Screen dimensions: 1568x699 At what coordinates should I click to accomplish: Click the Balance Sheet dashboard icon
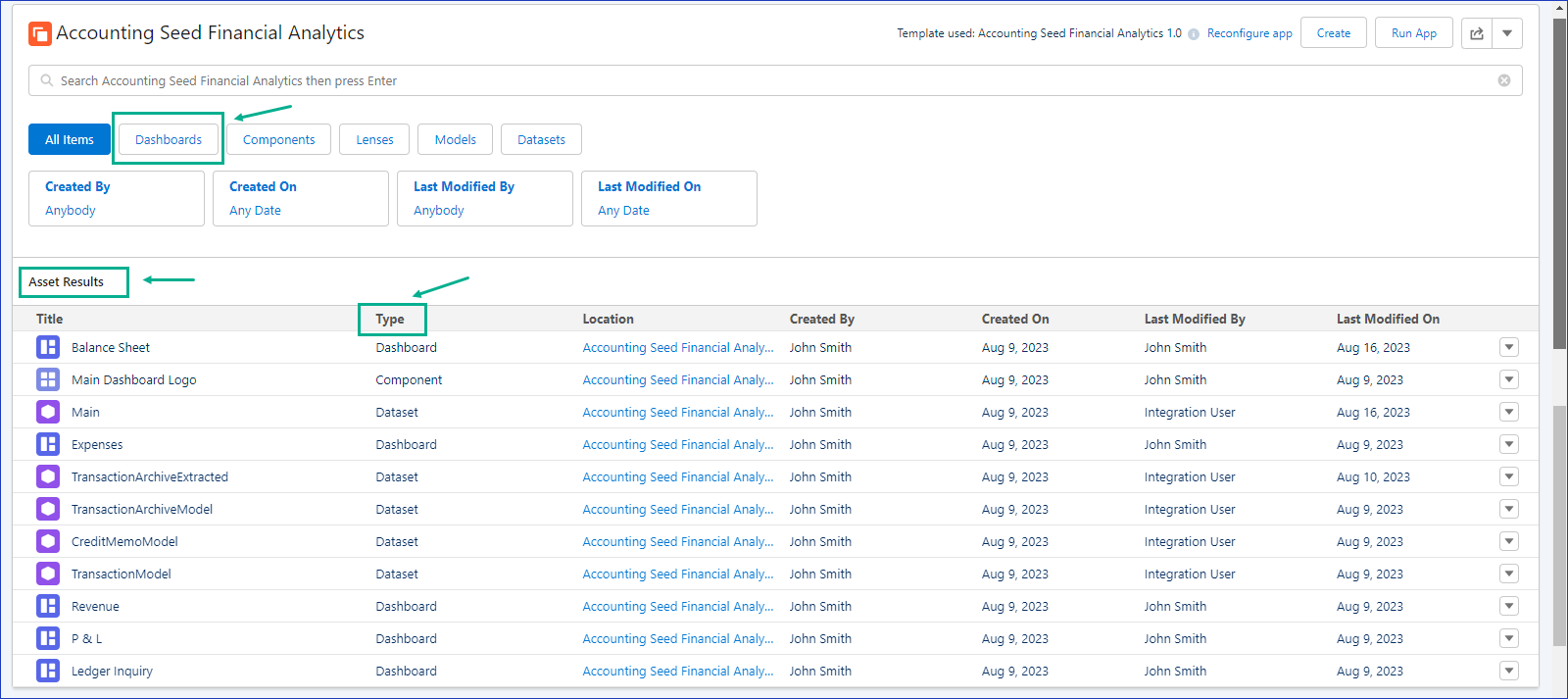[48, 347]
